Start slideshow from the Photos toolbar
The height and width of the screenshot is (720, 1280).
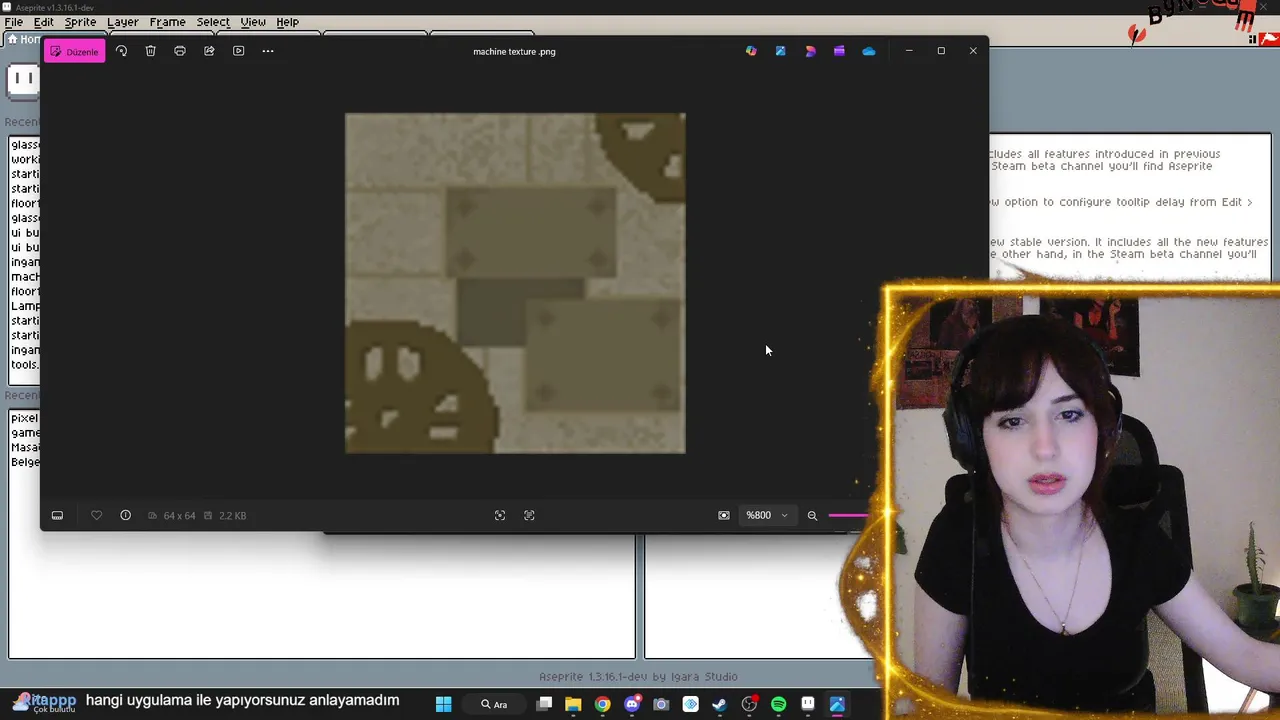[238, 51]
